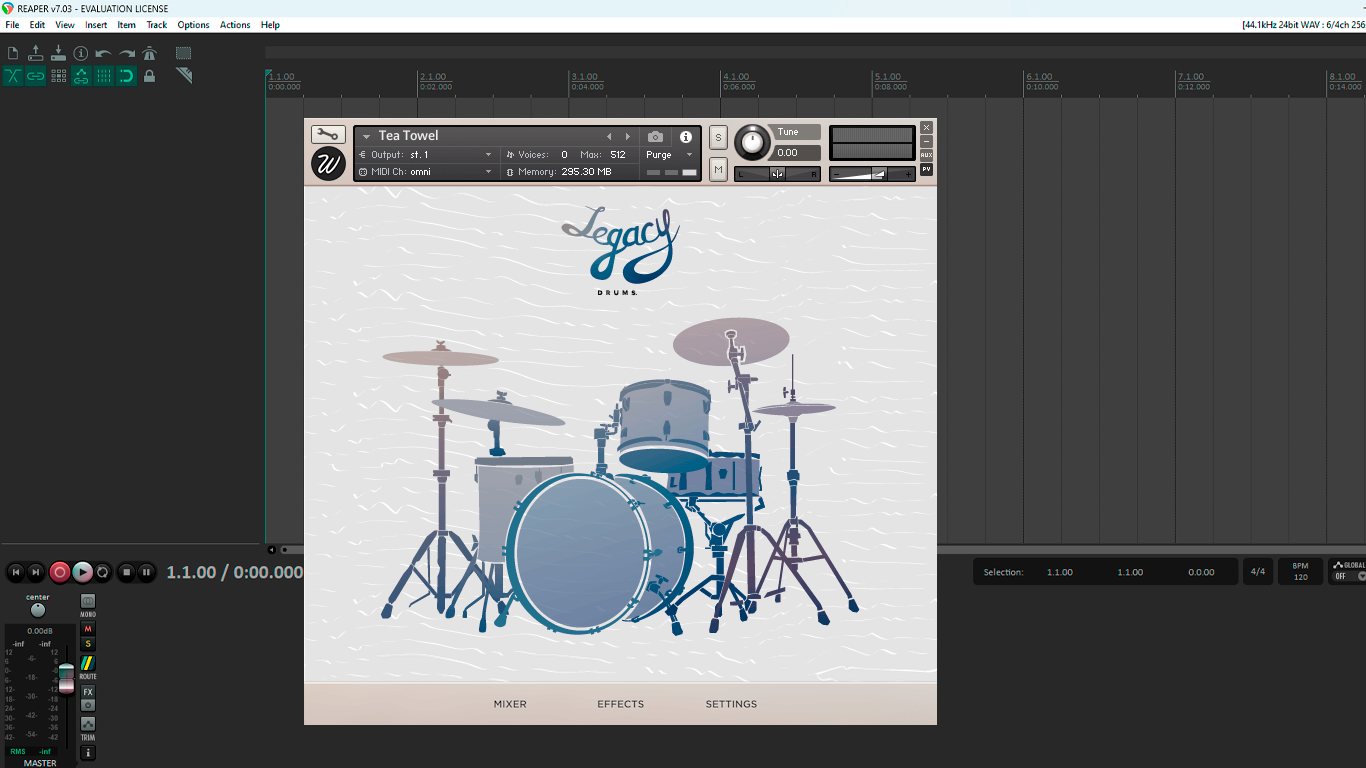Viewport: 1366px width, 768px height.
Task: Open the Purge dropdown menu
Action: 669,155
